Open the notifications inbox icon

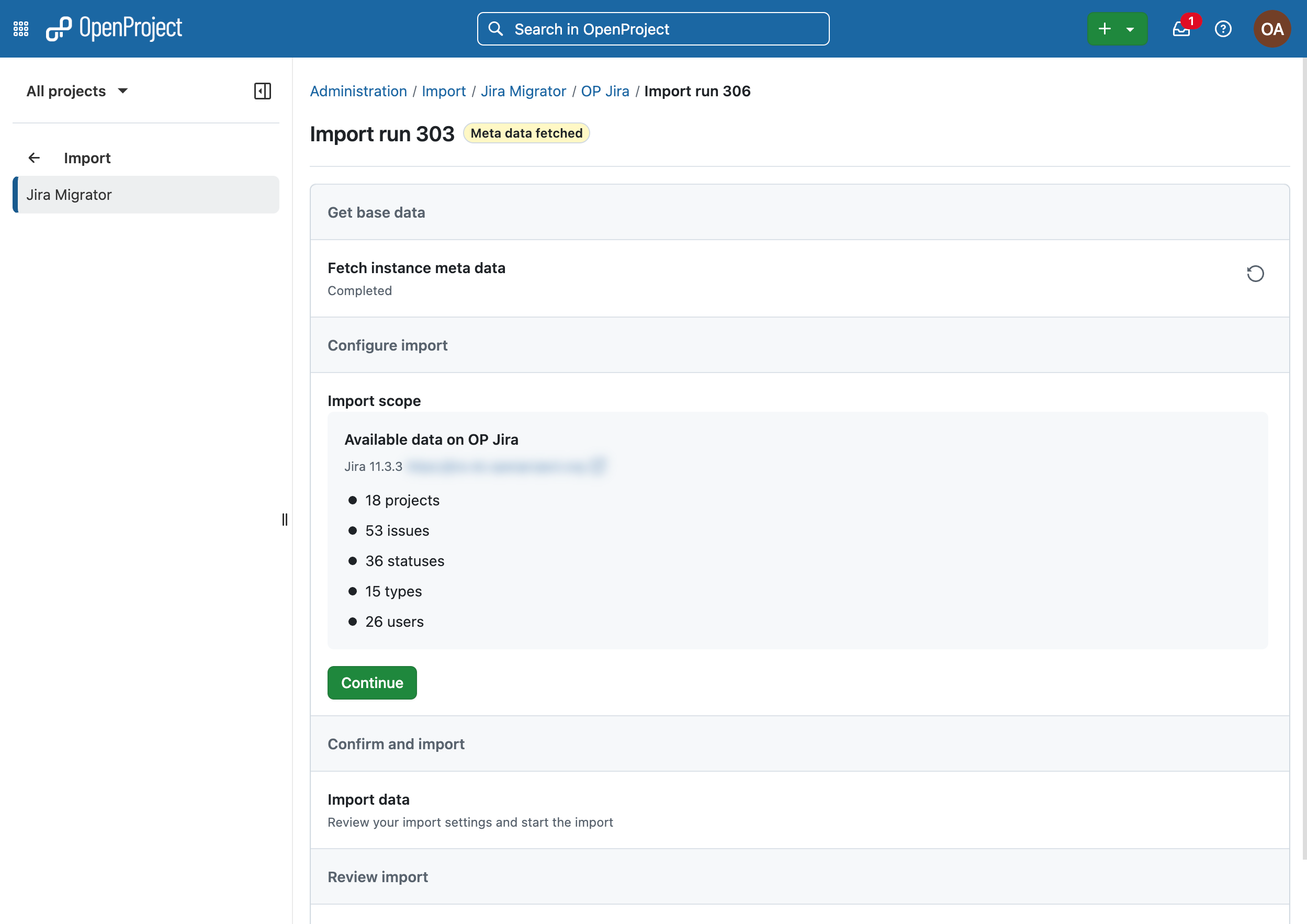point(1182,29)
